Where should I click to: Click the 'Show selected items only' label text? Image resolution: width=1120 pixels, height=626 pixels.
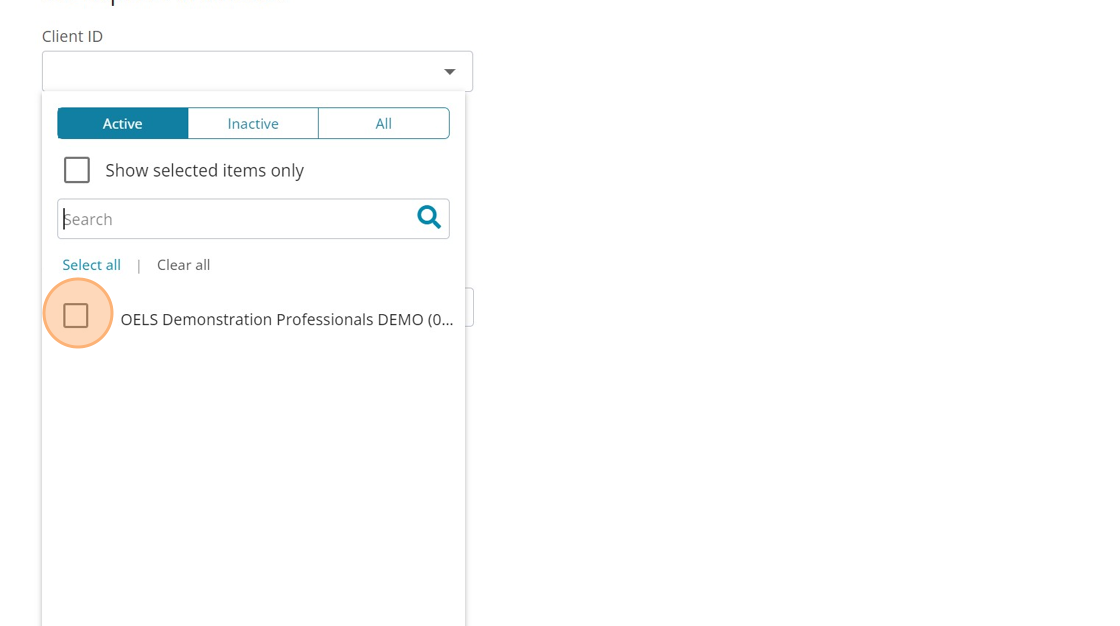pyautogui.click(x=204, y=171)
